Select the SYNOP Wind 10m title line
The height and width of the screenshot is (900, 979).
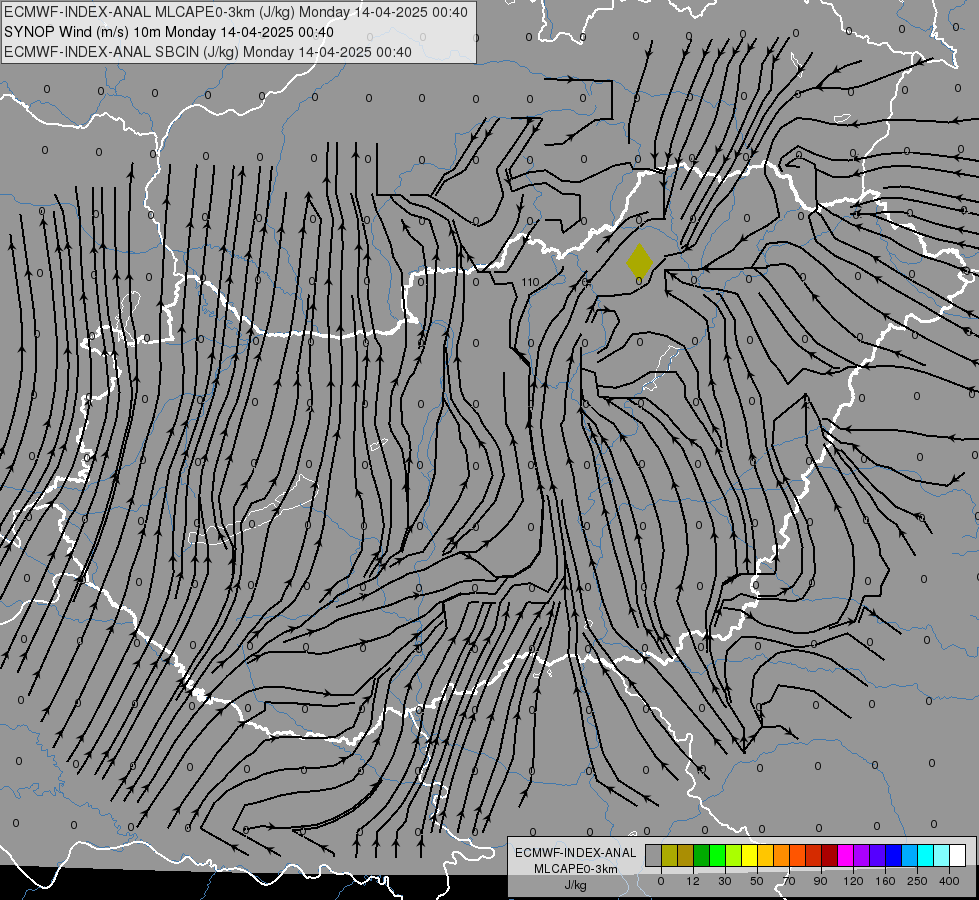tap(169, 32)
